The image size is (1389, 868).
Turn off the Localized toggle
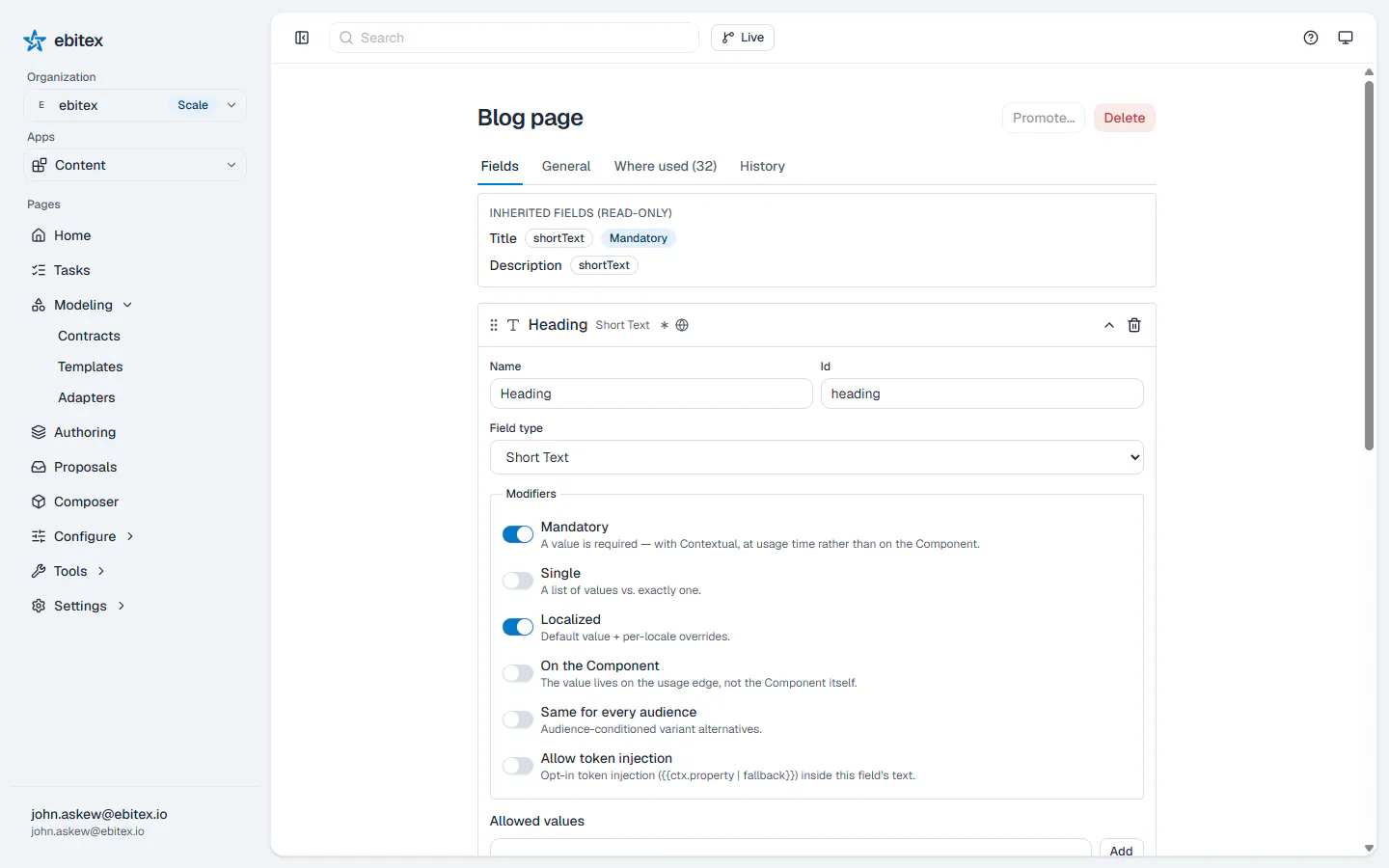pos(518,627)
